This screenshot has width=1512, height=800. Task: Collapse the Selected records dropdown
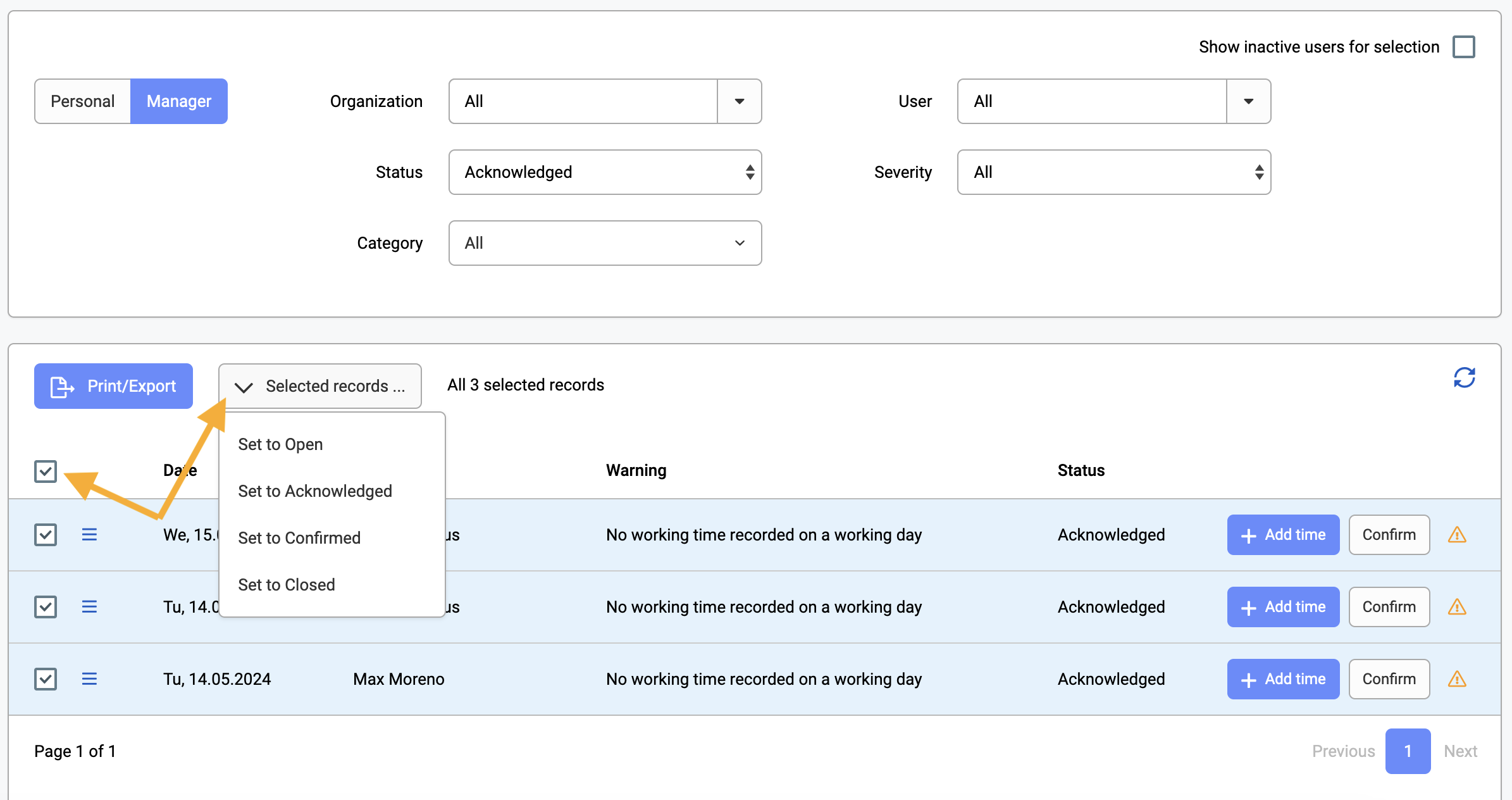320,386
